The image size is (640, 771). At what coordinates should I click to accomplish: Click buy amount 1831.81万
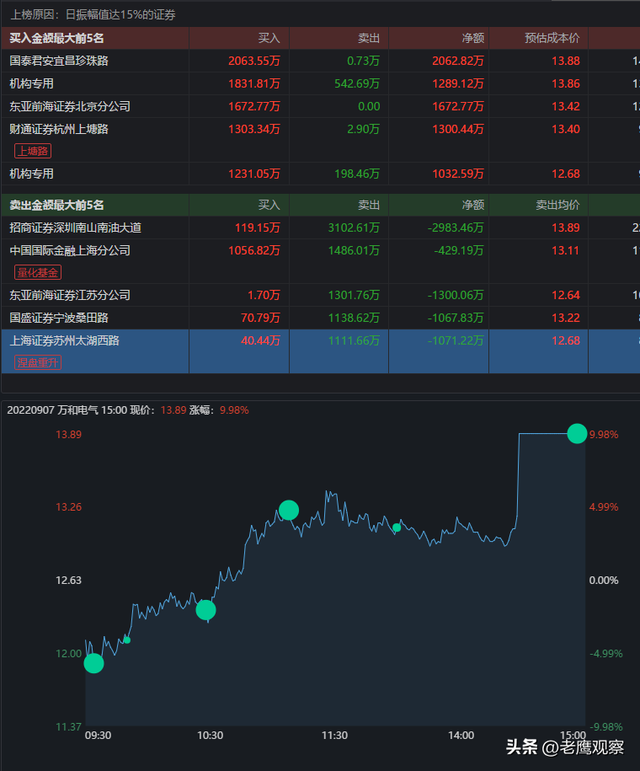click(254, 84)
